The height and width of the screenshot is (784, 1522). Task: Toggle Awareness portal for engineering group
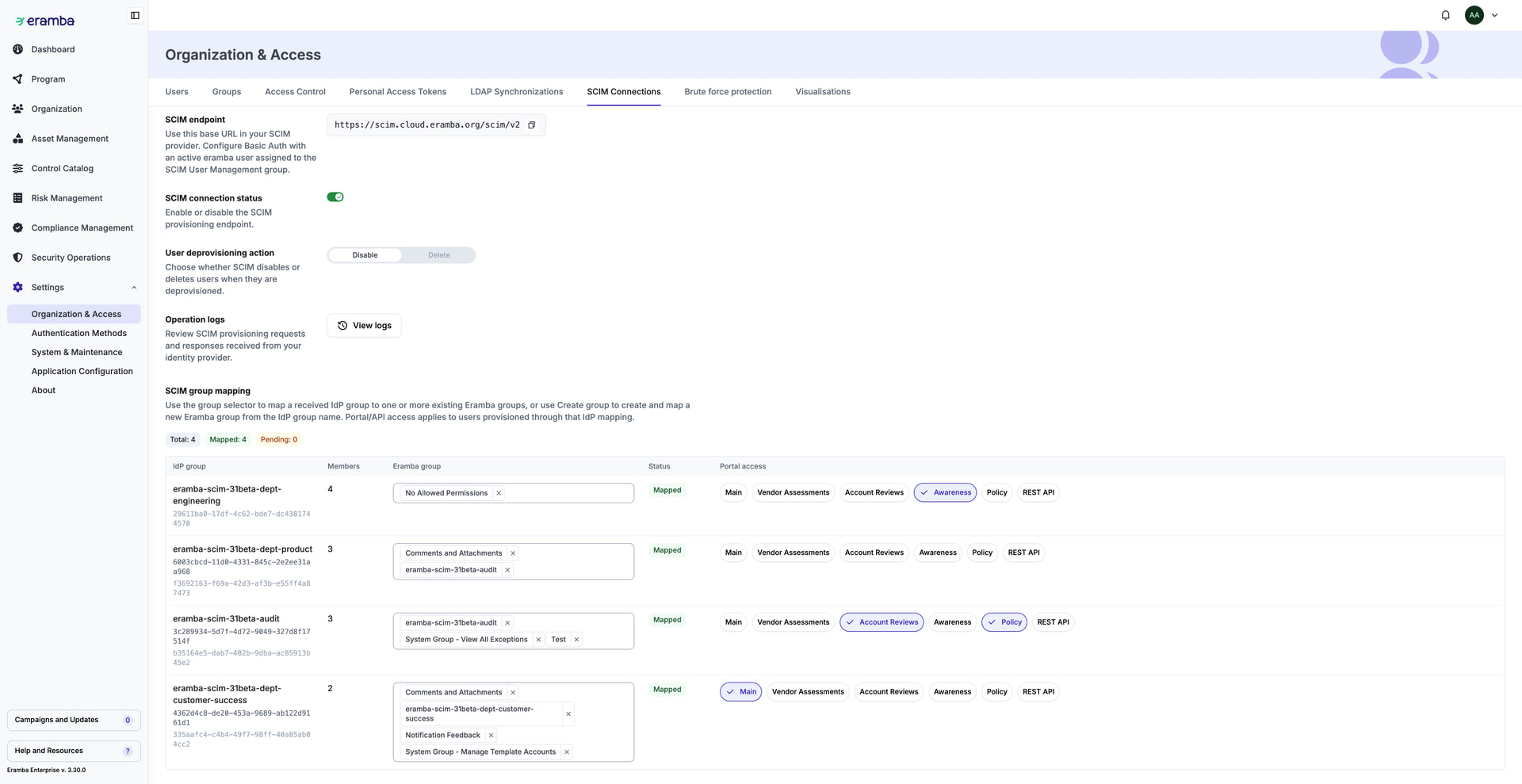click(x=945, y=493)
